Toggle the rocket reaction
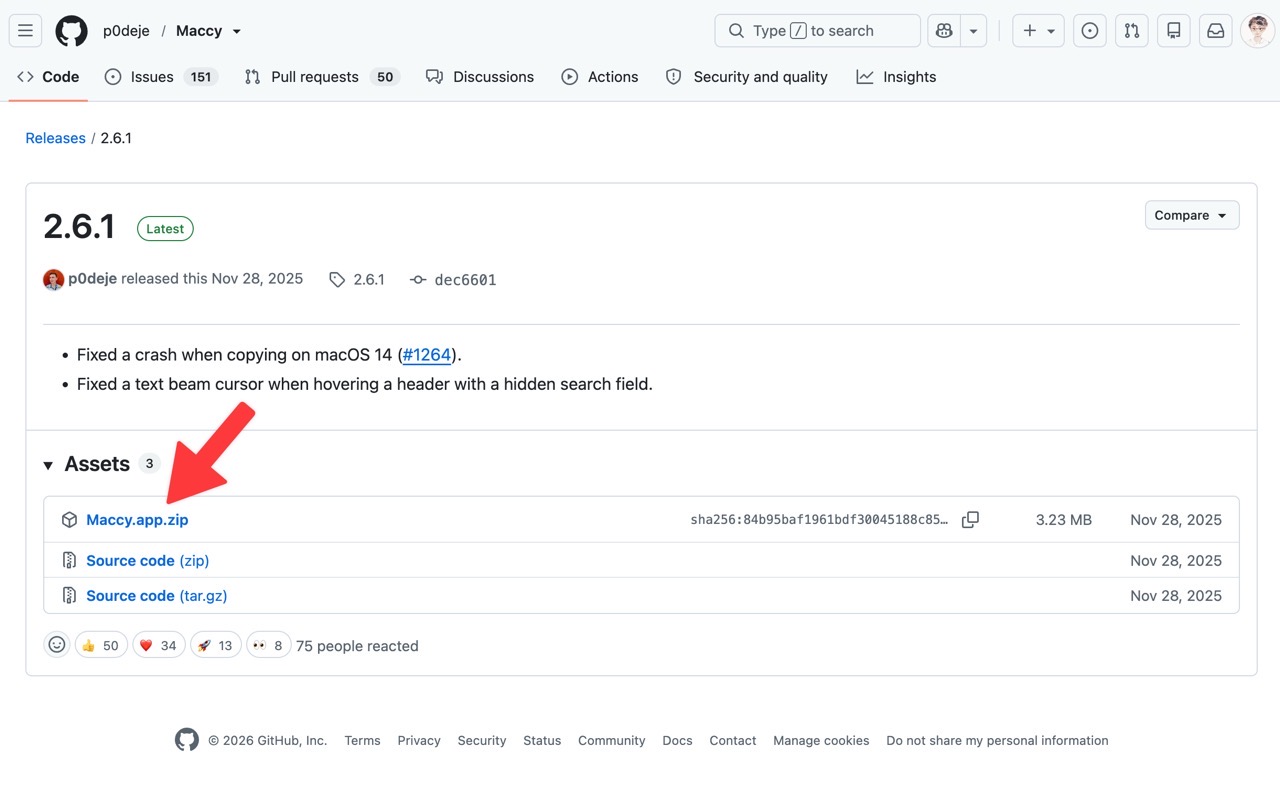The width and height of the screenshot is (1280, 786). click(x=215, y=645)
